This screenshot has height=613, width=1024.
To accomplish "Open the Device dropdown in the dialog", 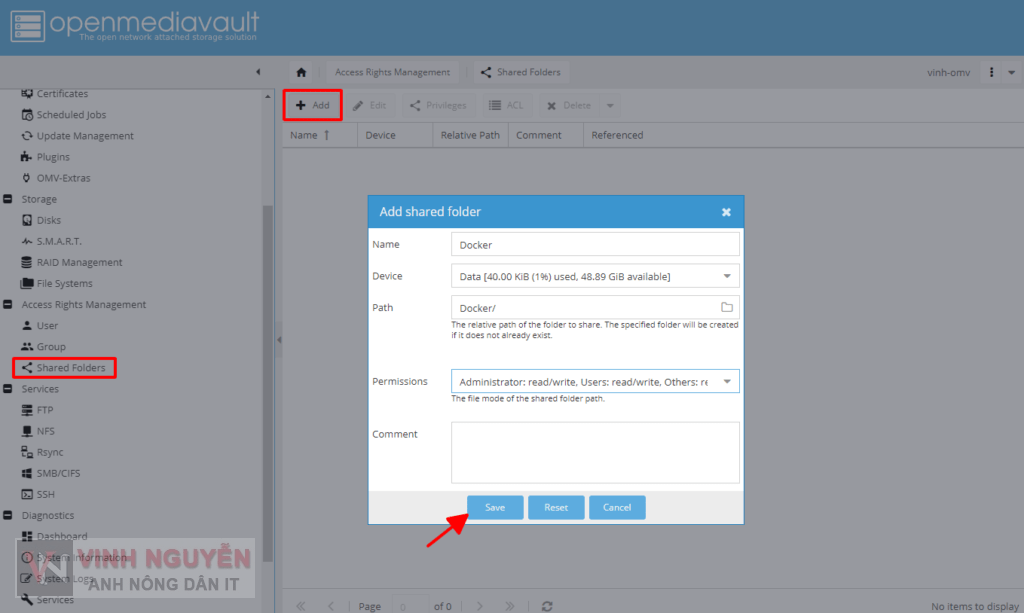I will click(x=728, y=275).
